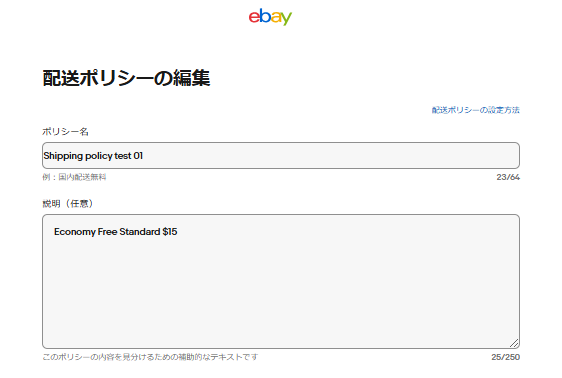The width and height of the screenshot is (562, 378).
Task: Click the description helper text below textarea
Action: (150, 357)
